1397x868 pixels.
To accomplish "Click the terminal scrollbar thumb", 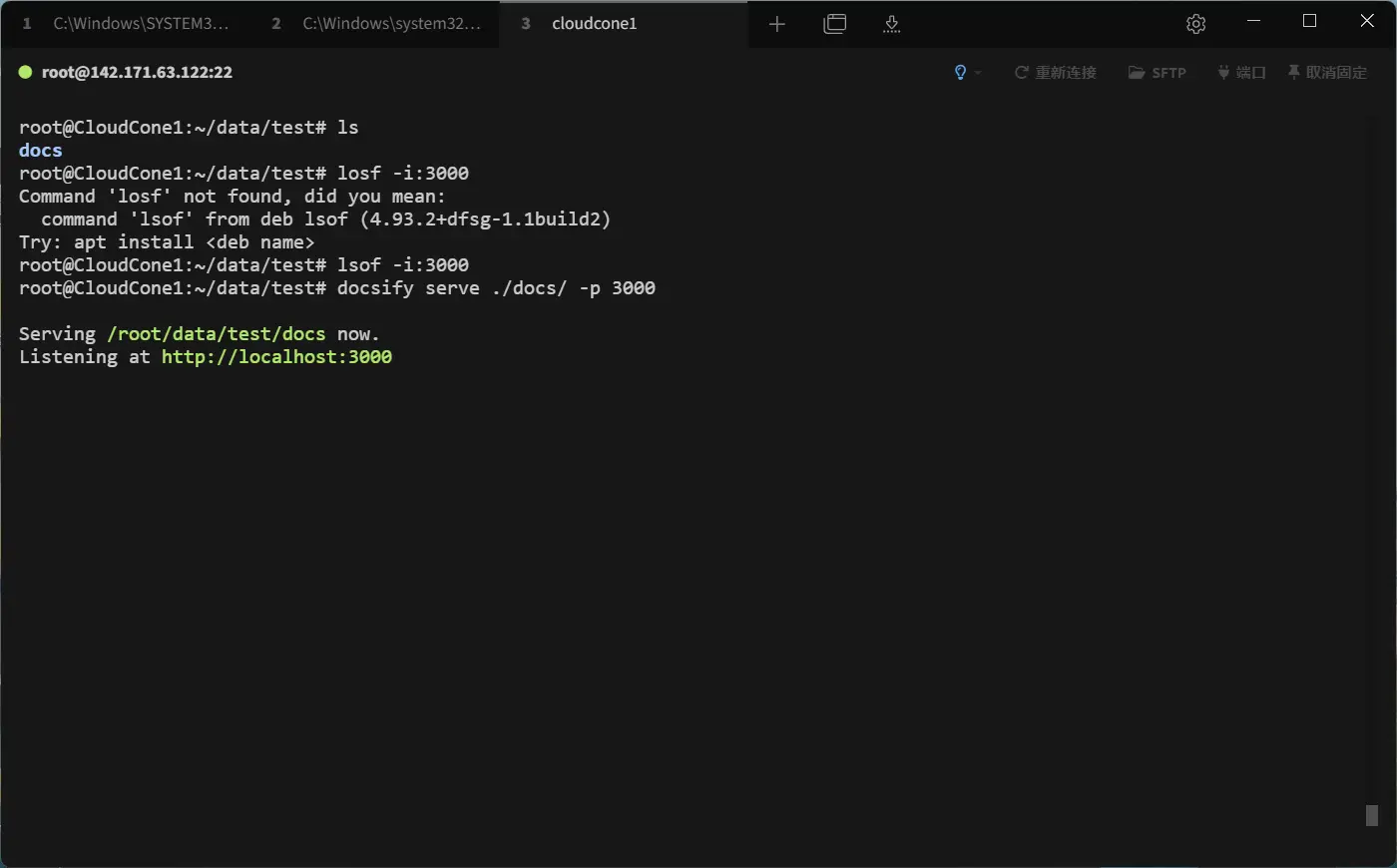I will click(1372, 815).
